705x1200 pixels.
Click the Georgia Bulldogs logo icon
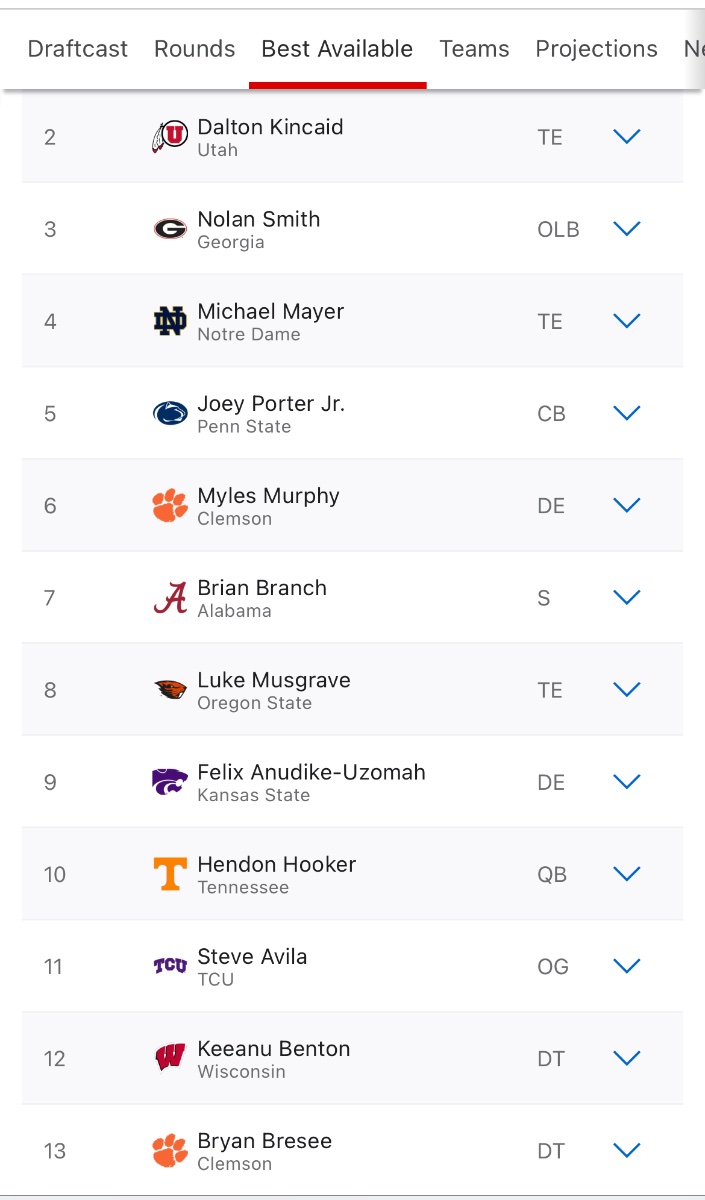(x=170, y=229)
